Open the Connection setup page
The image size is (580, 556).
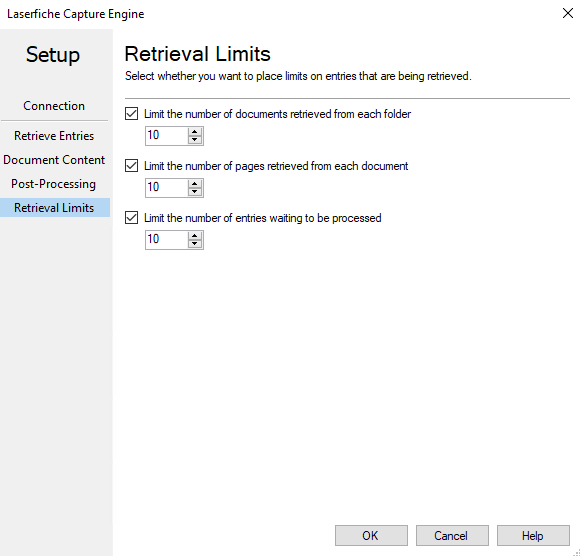click(54, 106)
